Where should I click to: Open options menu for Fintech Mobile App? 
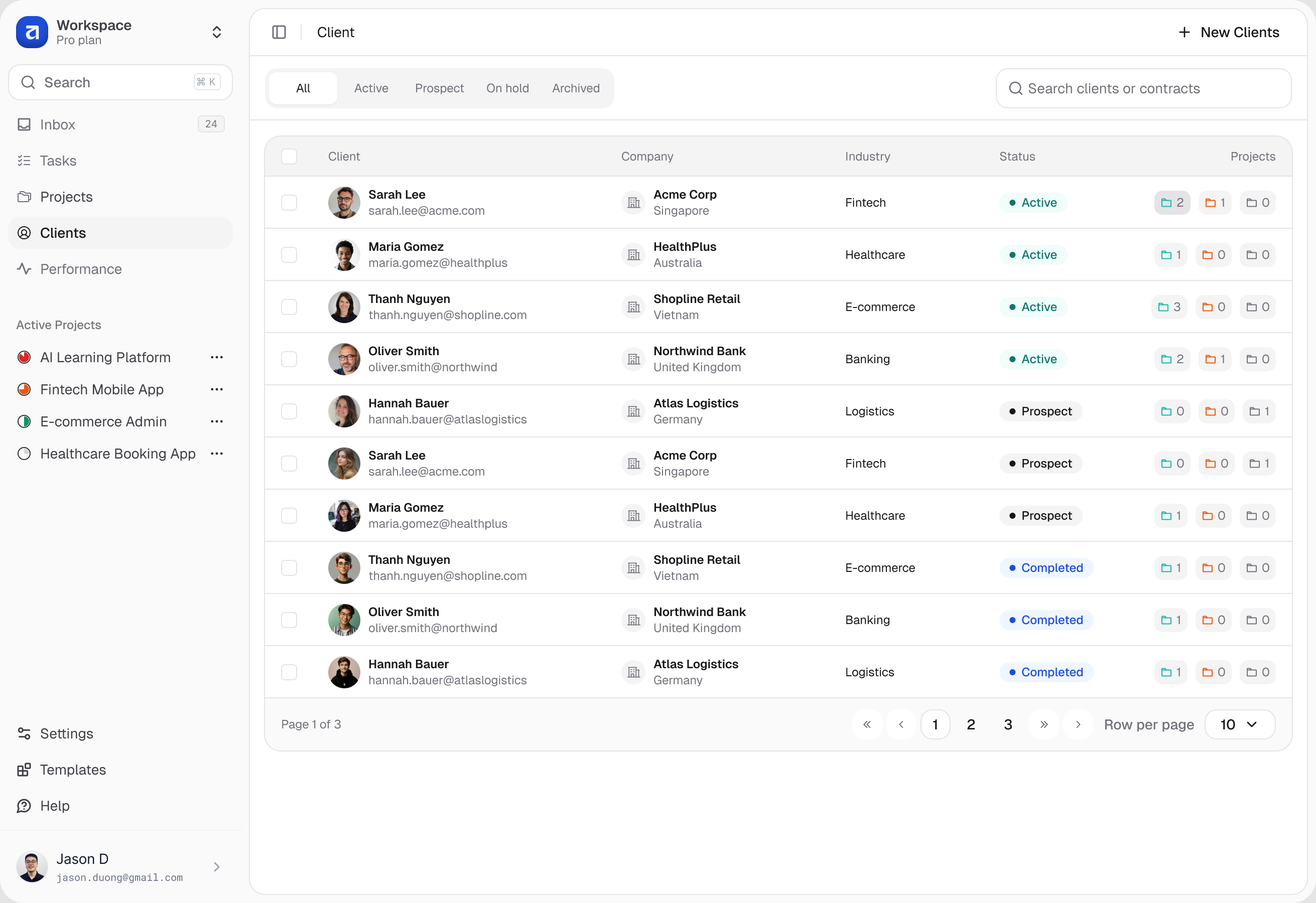(217, 389)
